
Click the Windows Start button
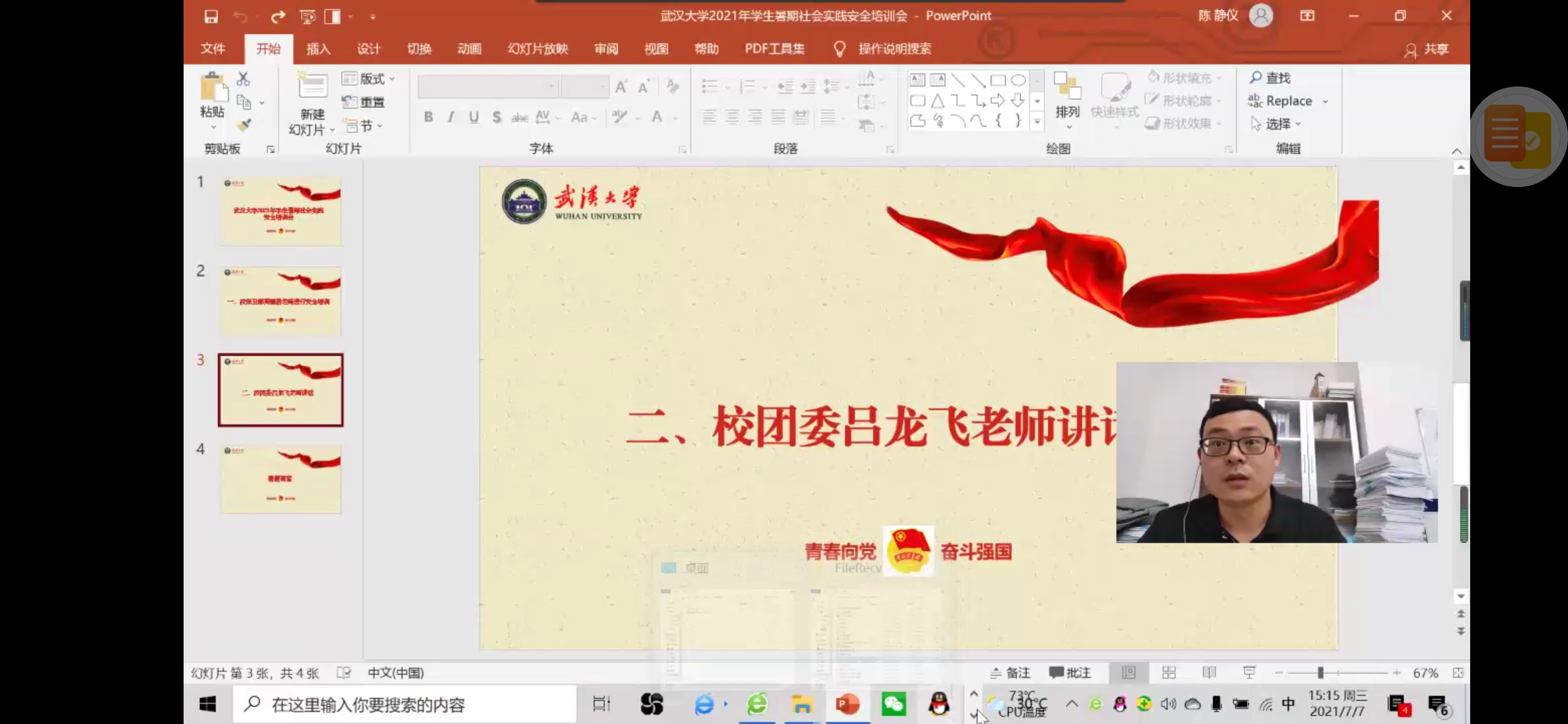pyautogui.click(x=208, y=705)
